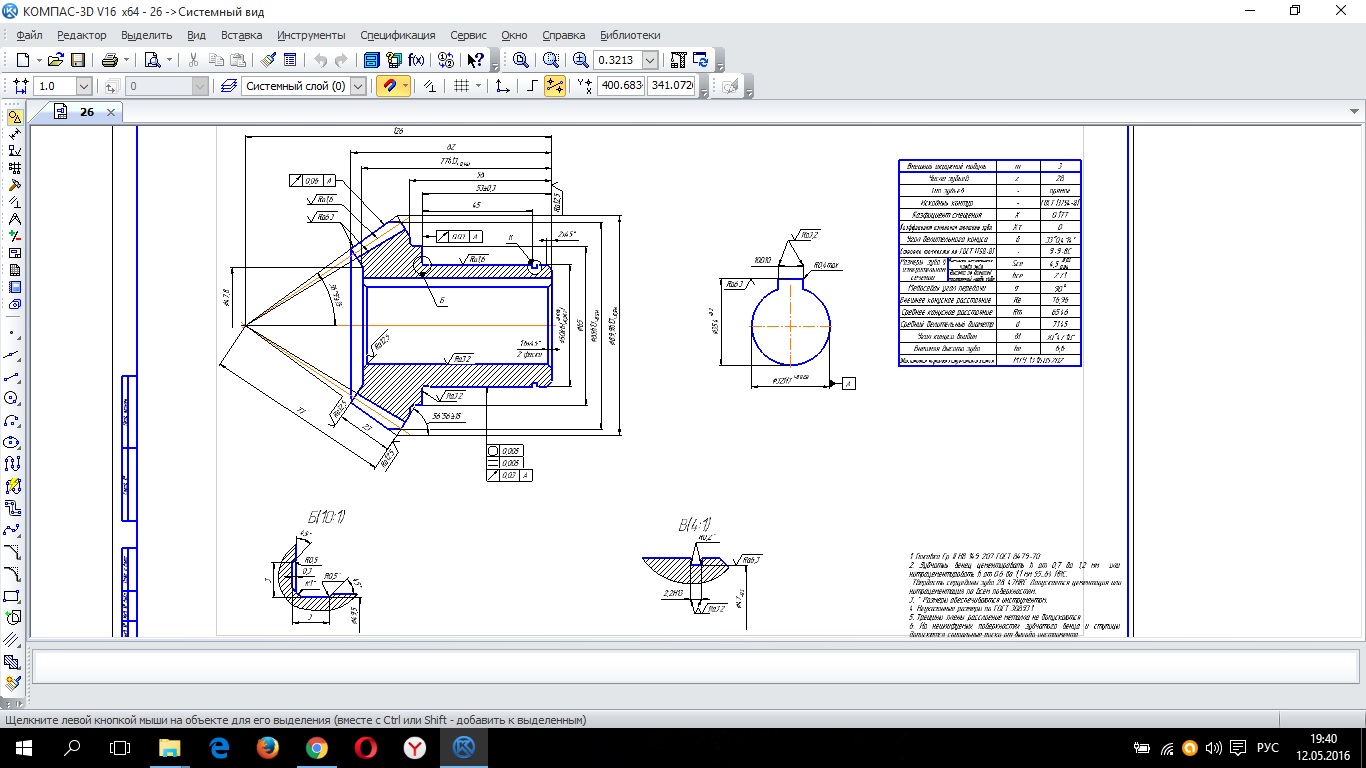Create a new document with New icon
This screenshot has width=1366, height=768.
(x=23, y=60)
